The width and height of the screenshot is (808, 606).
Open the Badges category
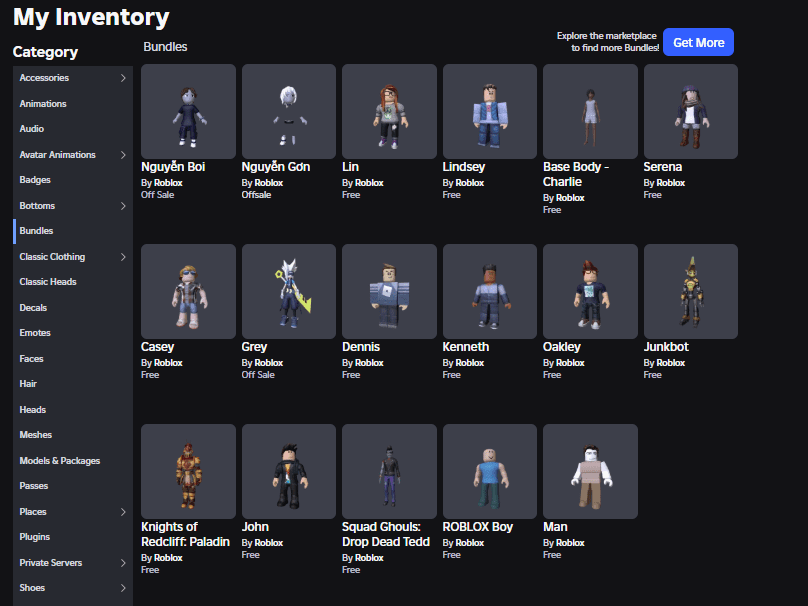[35, 180]
